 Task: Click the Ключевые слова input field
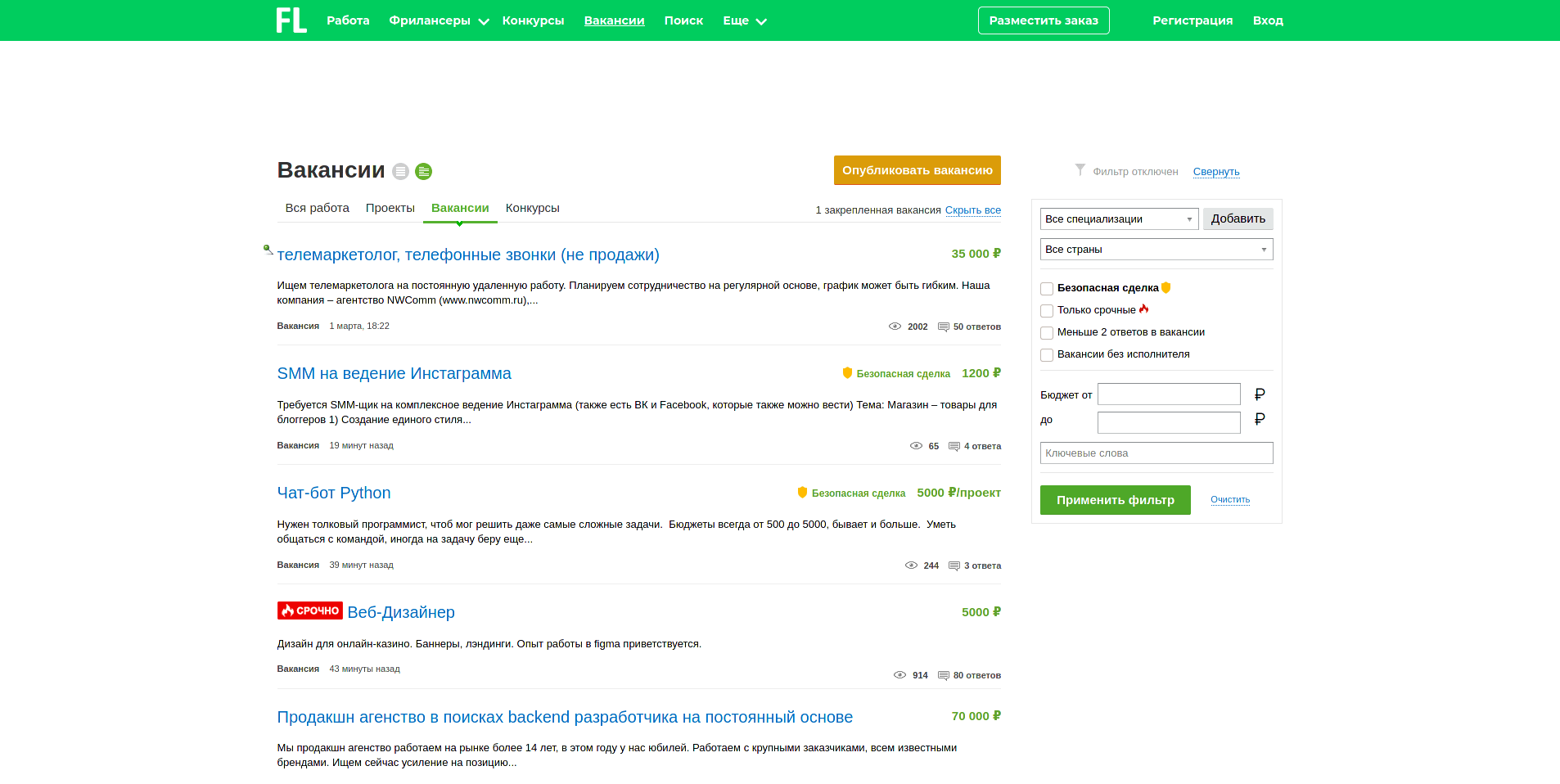click(1156, 453)
